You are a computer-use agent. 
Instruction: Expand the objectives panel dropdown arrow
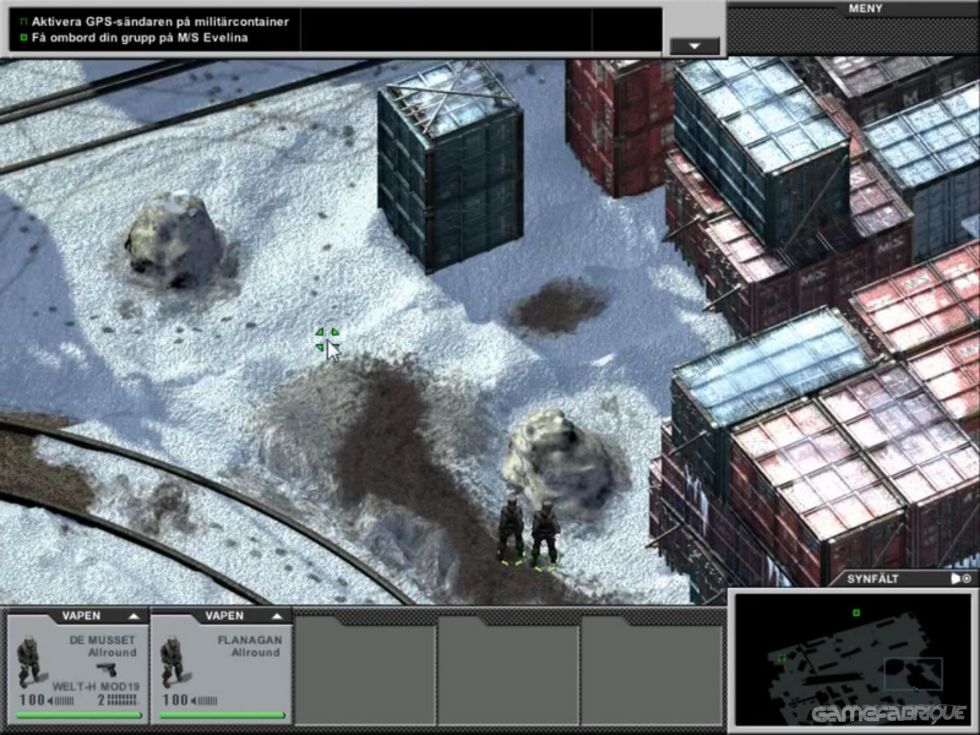pyautogui.click(x=694, y=46)
